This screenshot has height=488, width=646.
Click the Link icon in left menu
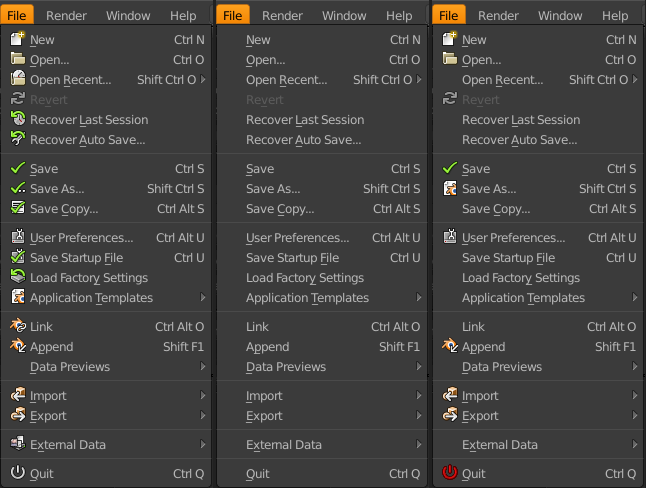coord(18,326)
